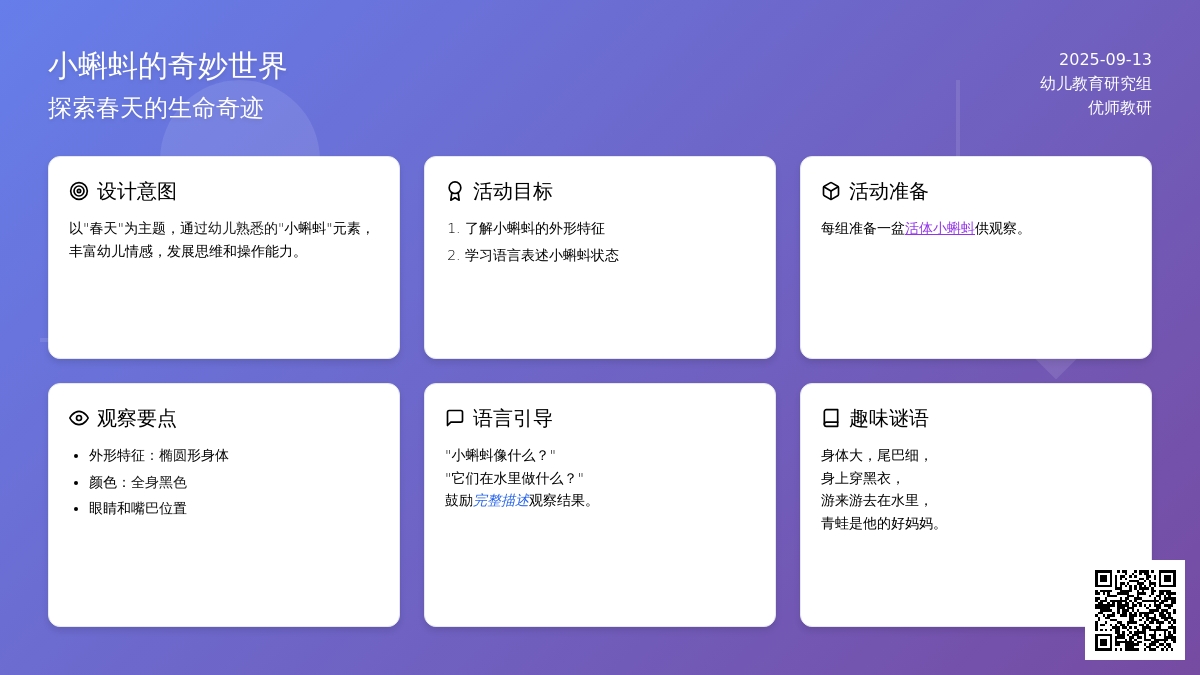
Task: Click bullet 眼睛和嘴巴位置
Action: tap(137, 508)
